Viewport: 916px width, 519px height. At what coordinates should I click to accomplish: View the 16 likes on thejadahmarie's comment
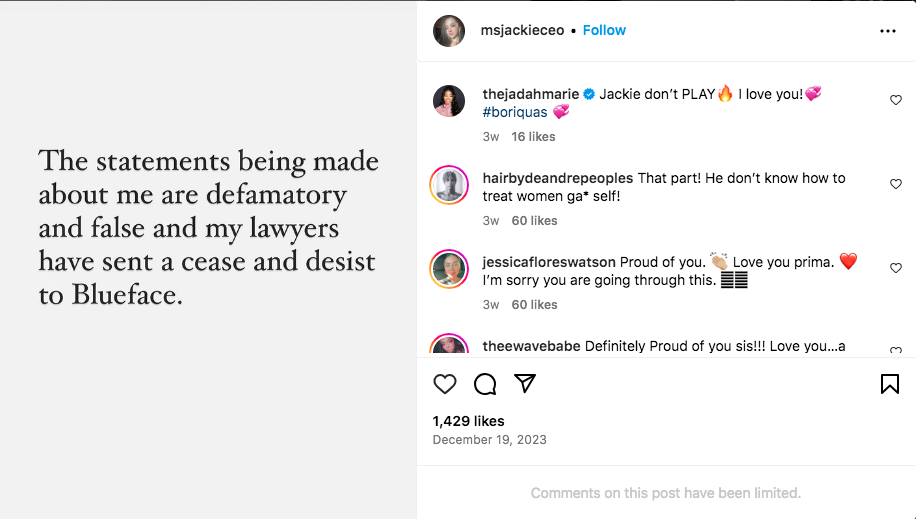tap(533, 136)
